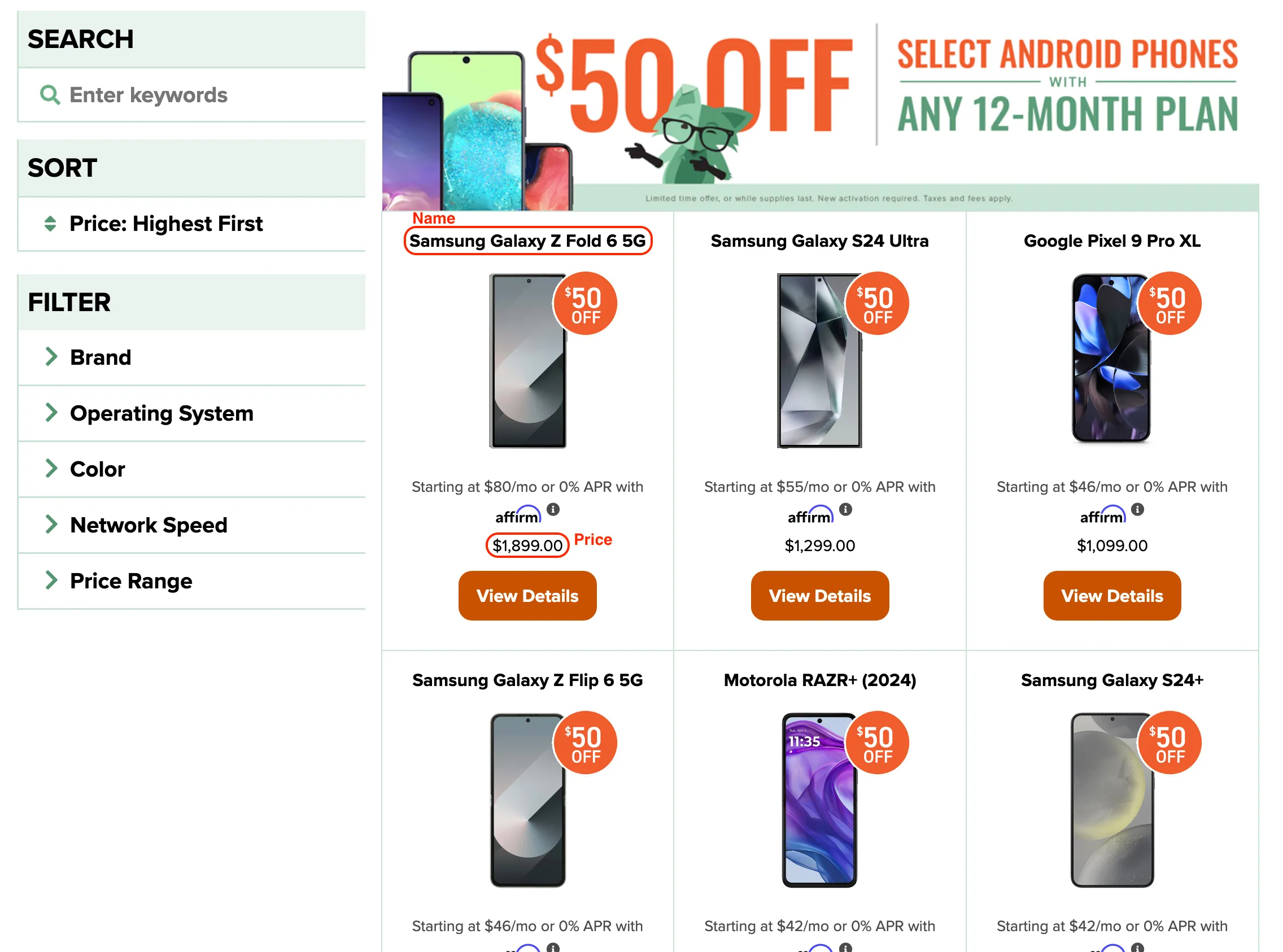The width and height of the screenshot is (1283, 952).
Task: View details for Google Pixel 9 Pro XL
Action: coord(1111,596)
